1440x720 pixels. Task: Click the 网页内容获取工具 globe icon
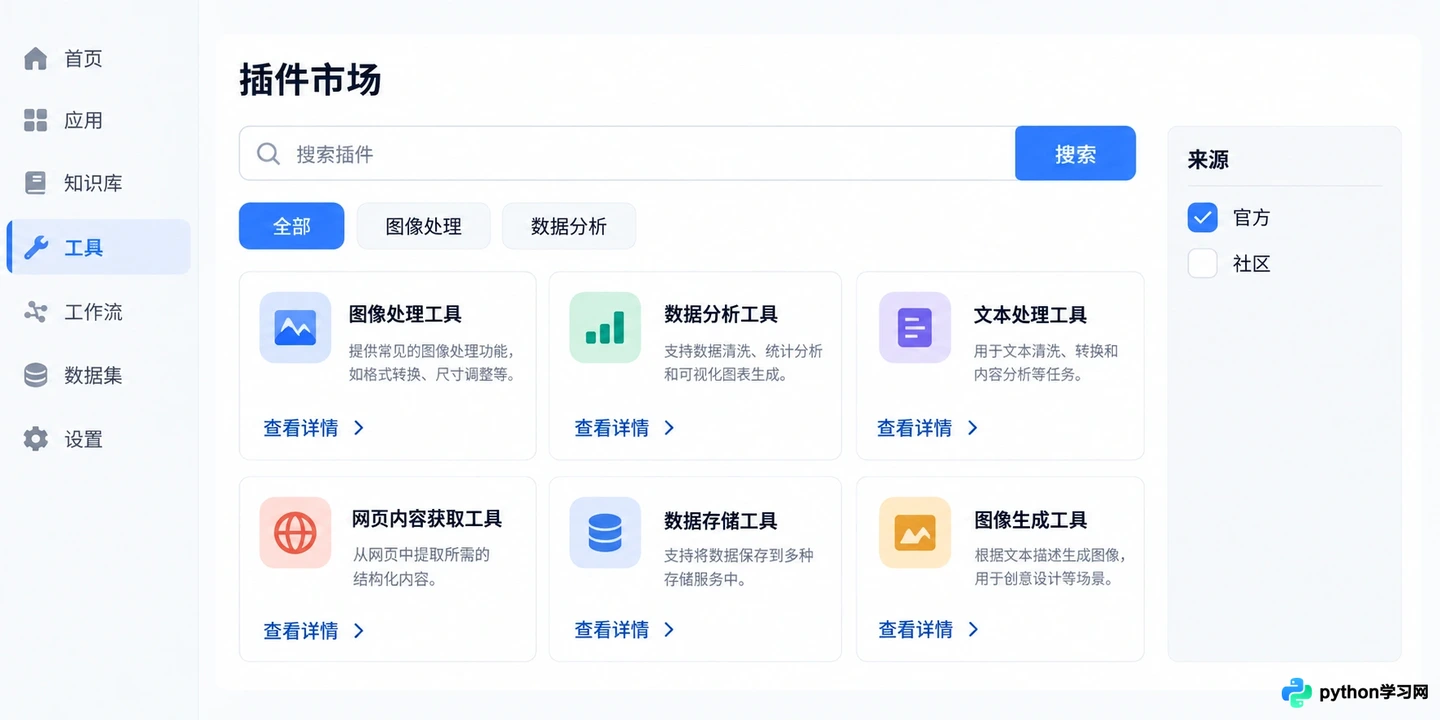pos(295,533)
